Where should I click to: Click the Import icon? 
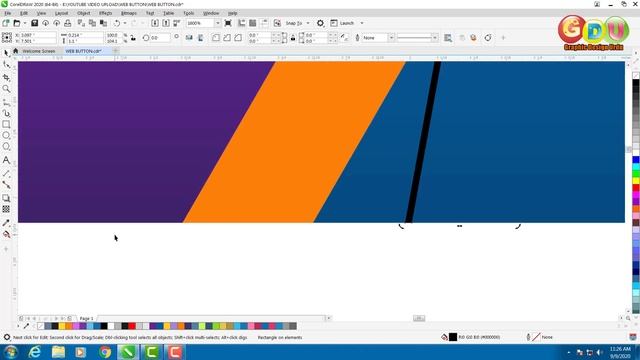pyautogui.click(x=155, y=23)
